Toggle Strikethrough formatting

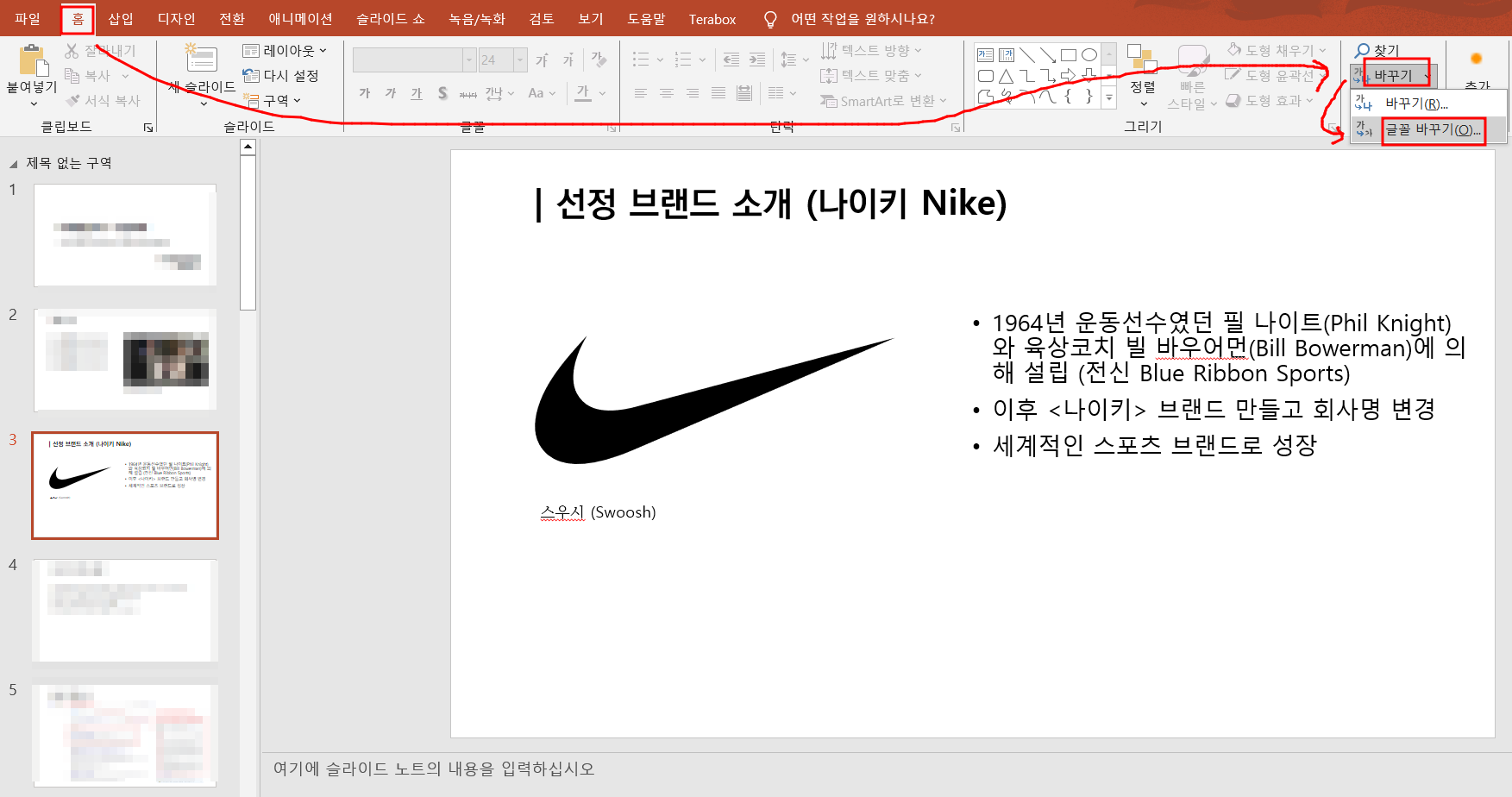pyautogui.click(x=468, y=93)
